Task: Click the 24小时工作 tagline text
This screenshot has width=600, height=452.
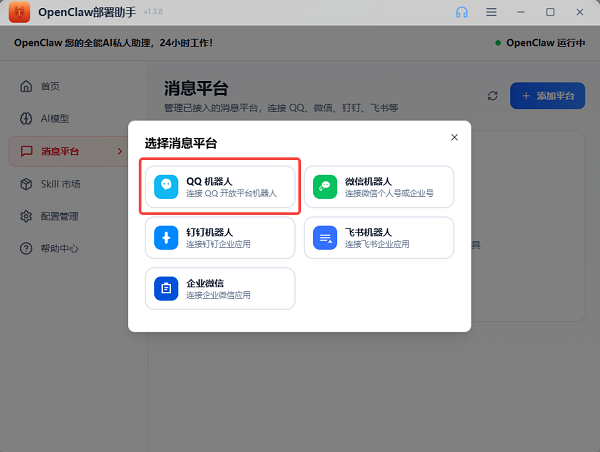Action: pyautogui.click(x=186, y=43)
